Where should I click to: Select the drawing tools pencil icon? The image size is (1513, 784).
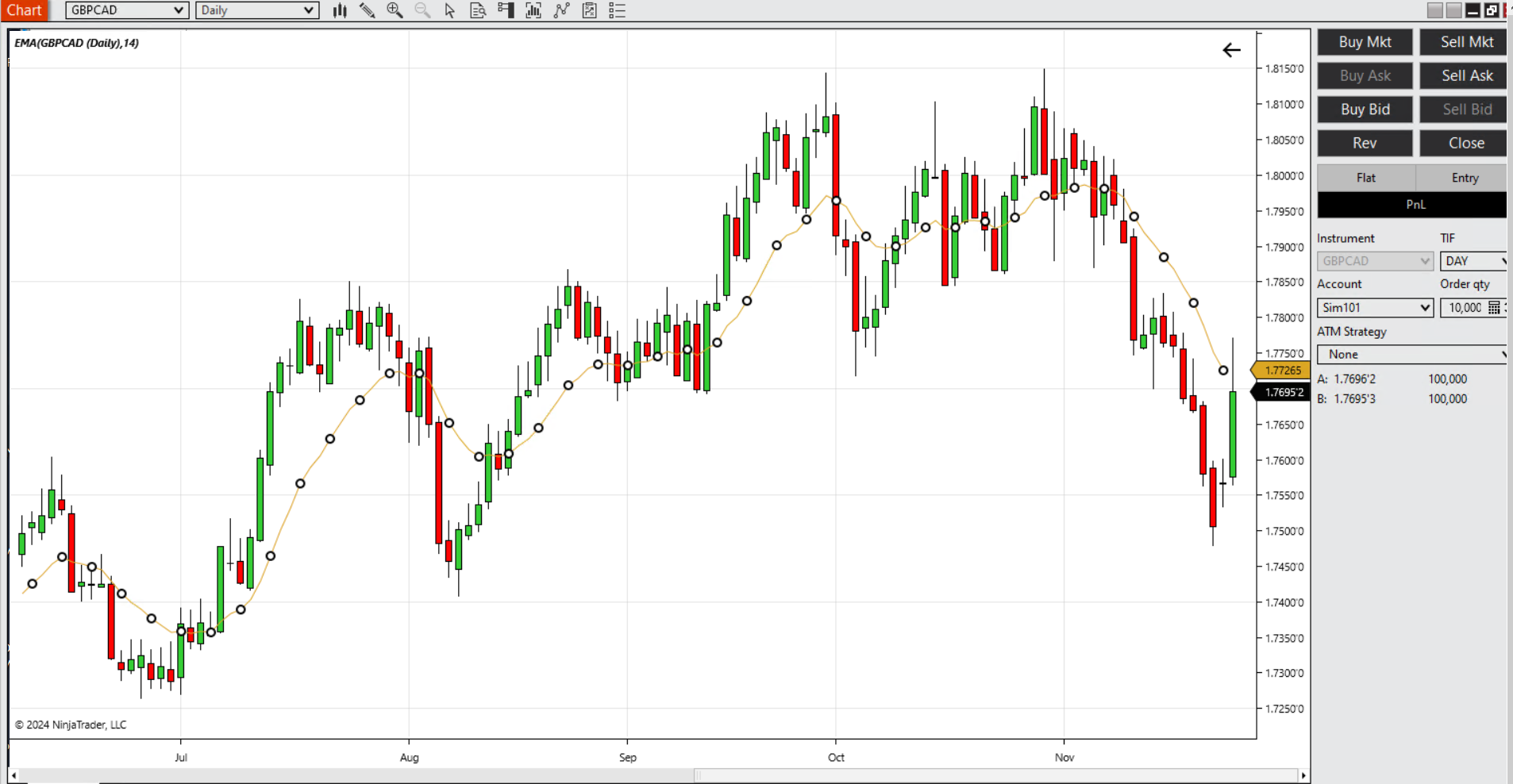[x=367, y=10]
